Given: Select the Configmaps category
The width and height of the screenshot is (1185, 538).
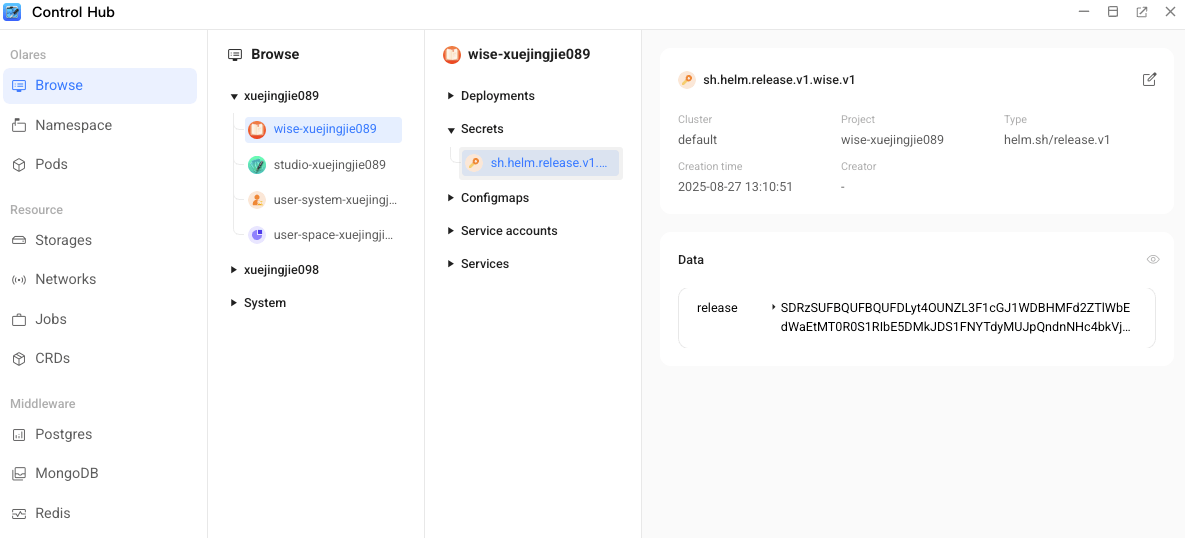Looking at the screenshot, I should click(x=494, y=198).
